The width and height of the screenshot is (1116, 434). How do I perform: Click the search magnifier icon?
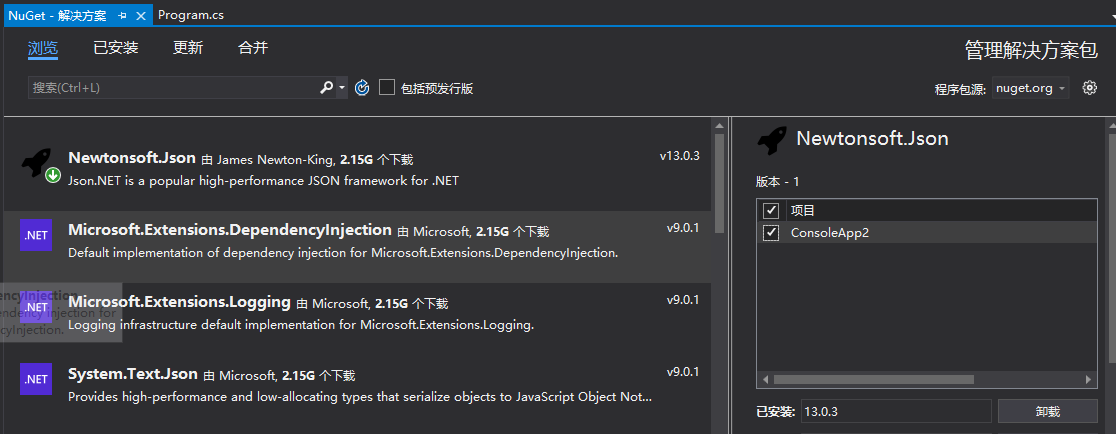click(x=326, y=88)
